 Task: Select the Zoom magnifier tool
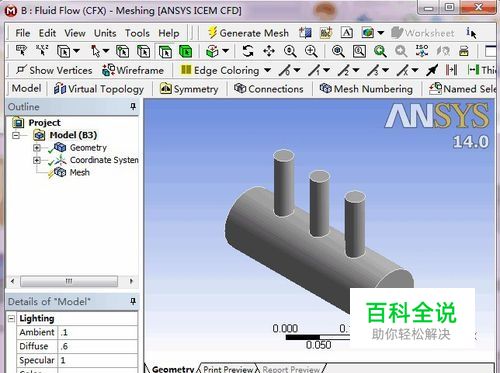click(x=290, y=51)
